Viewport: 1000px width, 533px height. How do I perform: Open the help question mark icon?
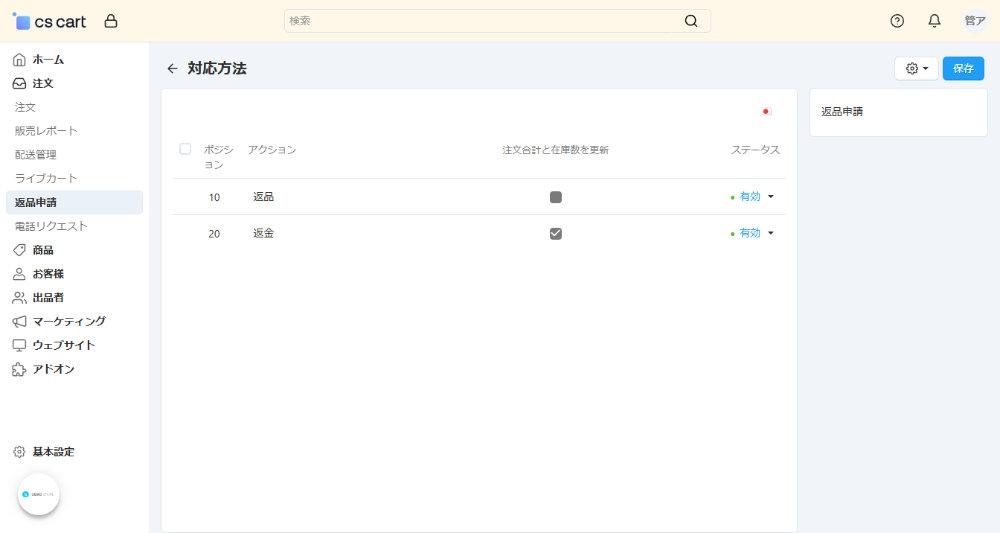click(x=897, y=21)
